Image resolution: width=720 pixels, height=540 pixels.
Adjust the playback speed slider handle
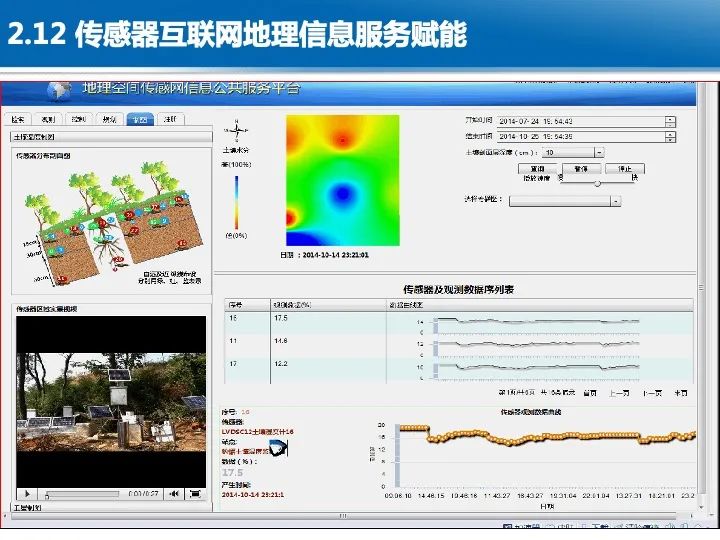click(597, 183)
